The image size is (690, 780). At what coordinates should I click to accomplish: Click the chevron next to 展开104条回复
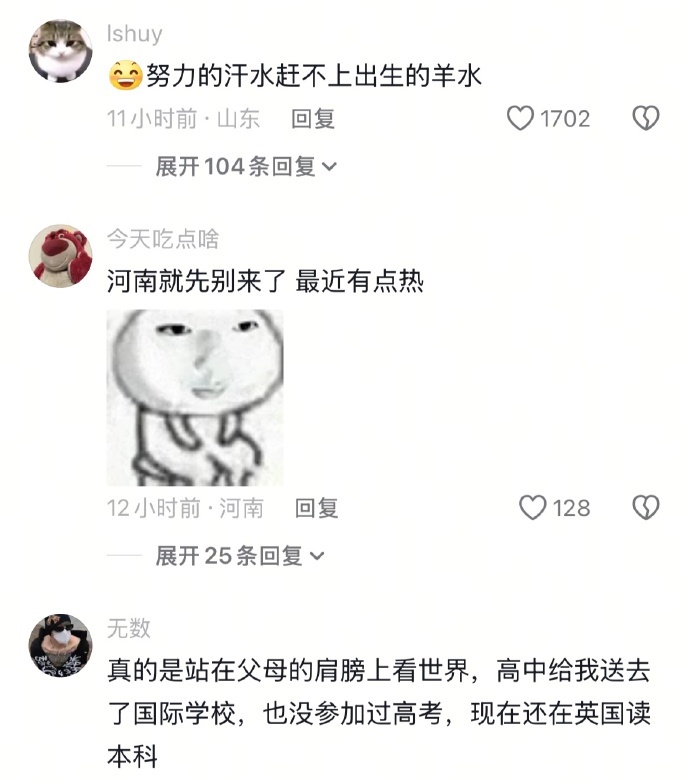click(x=329, y=167)
